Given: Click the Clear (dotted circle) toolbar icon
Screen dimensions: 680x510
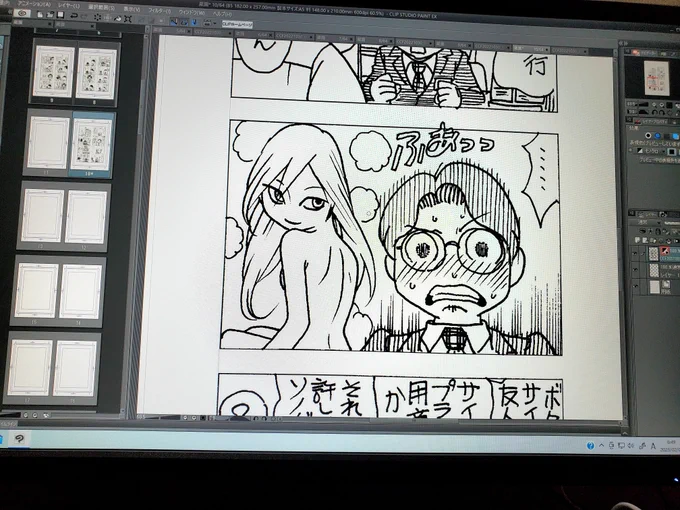Looking at the screenshot, I should 97,17.
